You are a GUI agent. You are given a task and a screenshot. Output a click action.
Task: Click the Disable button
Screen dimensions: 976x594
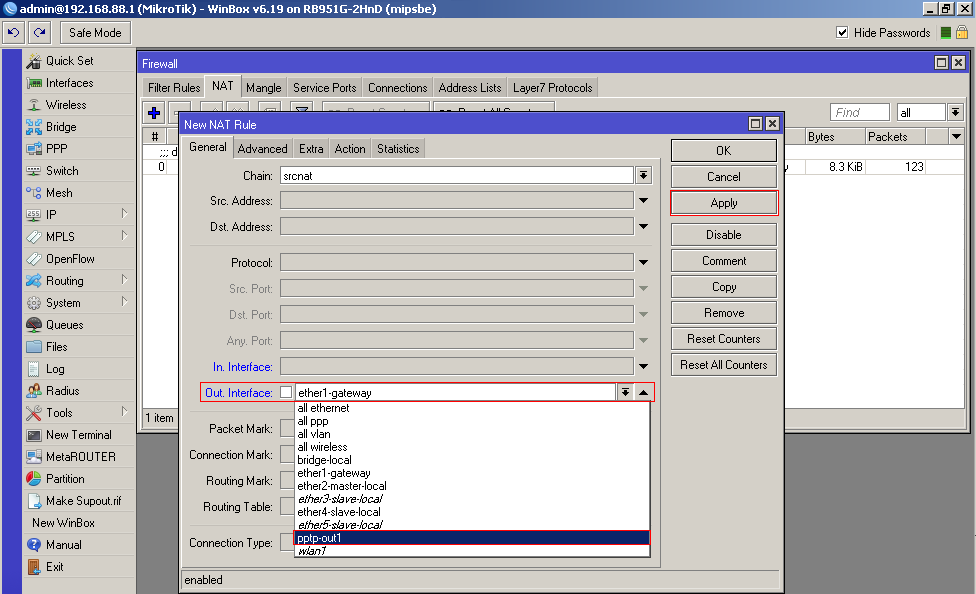pyautogui.click(x=724, y=235)
